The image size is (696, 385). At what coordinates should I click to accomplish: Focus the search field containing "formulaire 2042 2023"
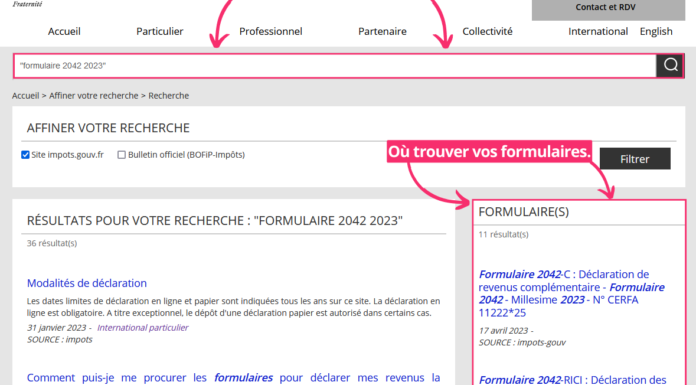point(335,66)
